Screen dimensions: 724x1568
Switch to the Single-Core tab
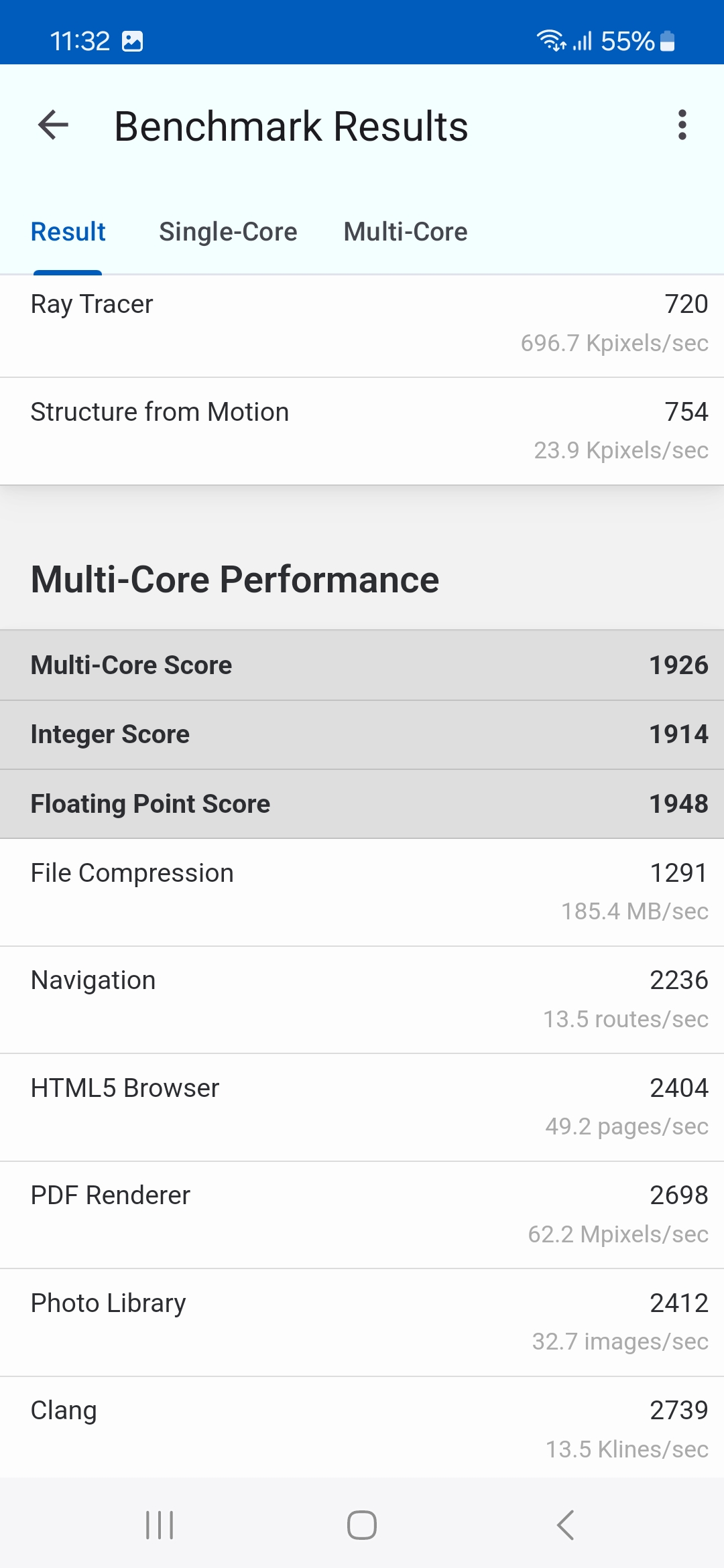point(228,232)
